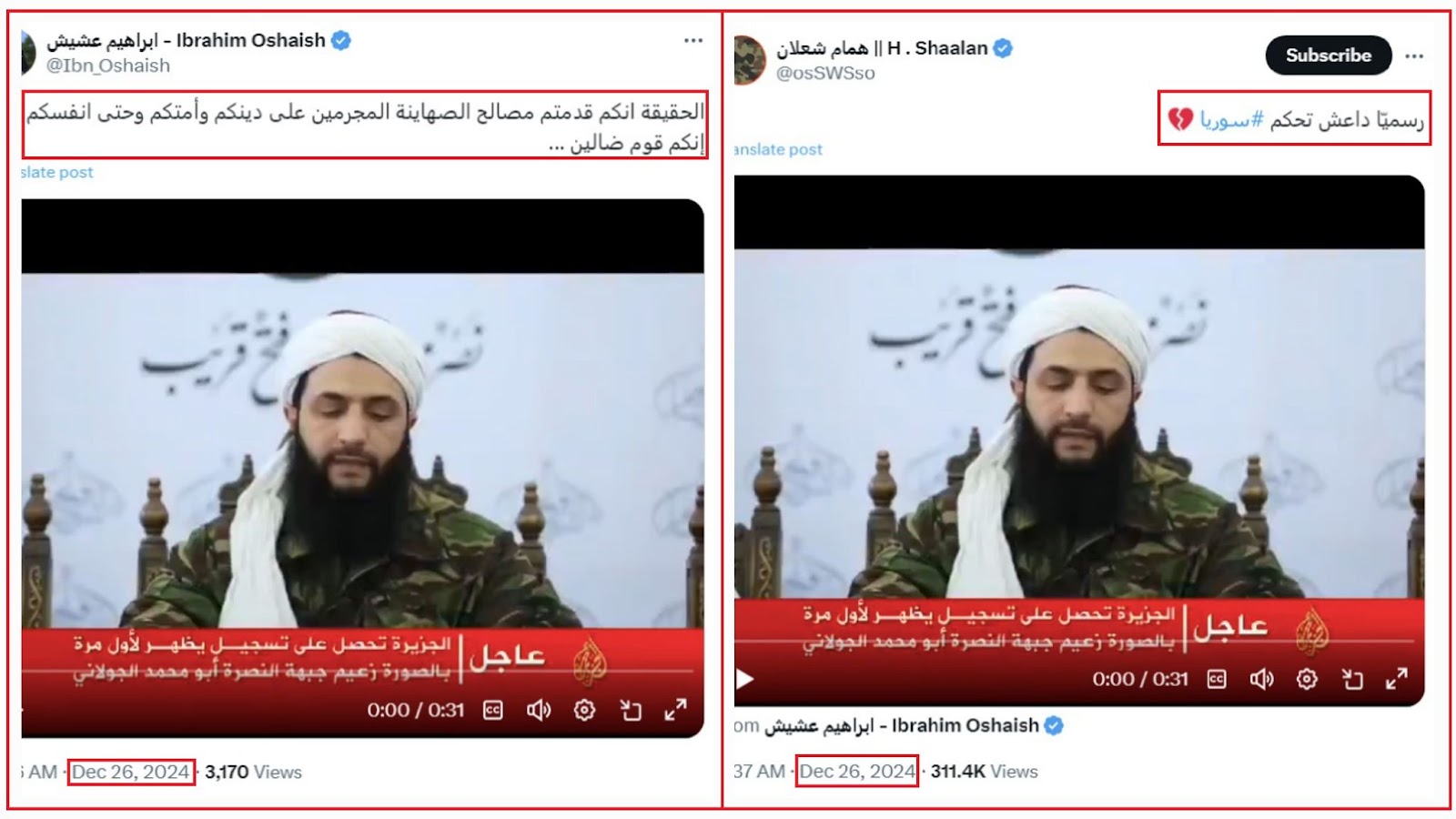Translate Ibrahim Oshaish's post
The height and width of the screenshot is (819, 1456).
tap(57, 172)
